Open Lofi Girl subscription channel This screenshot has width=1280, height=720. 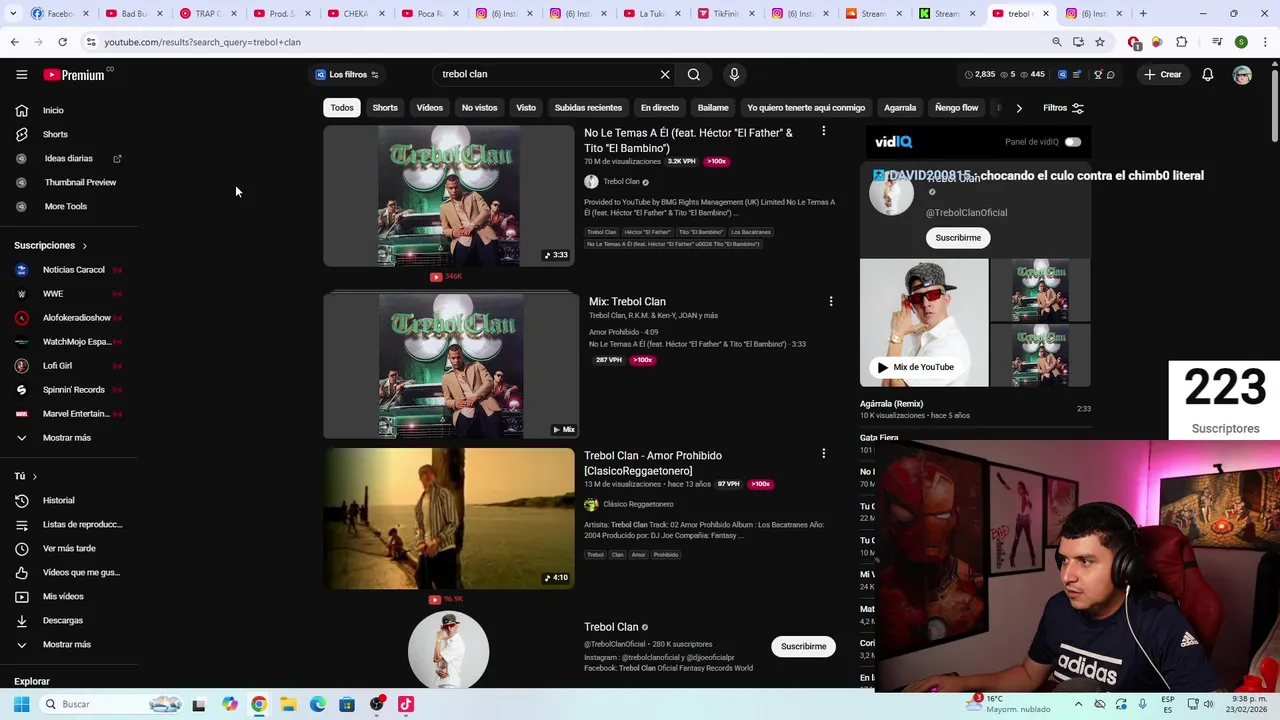pos(57,366)
